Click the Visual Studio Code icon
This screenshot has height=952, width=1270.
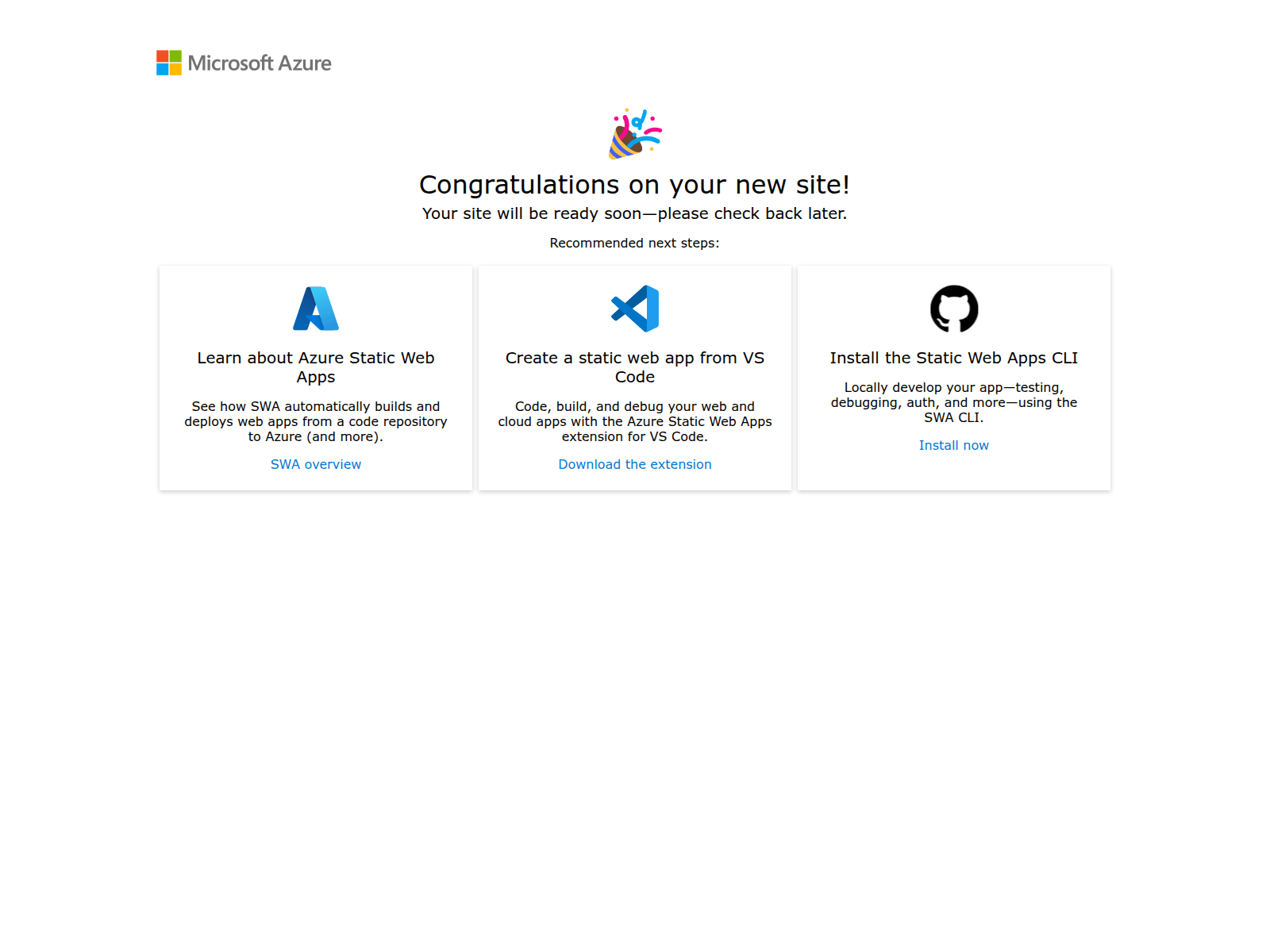635,309
